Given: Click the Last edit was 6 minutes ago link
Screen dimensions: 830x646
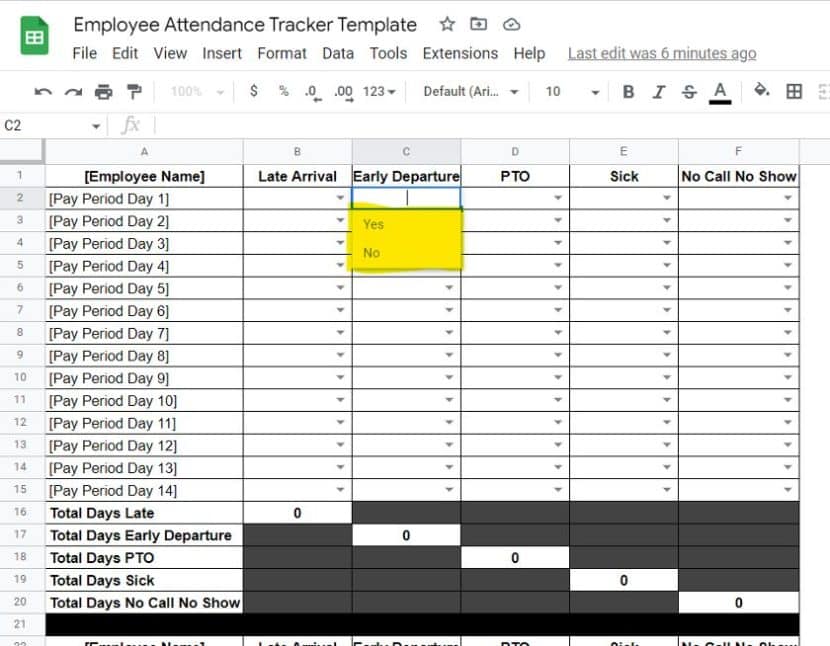Looking at the screenshot, I should coord(661,53).
